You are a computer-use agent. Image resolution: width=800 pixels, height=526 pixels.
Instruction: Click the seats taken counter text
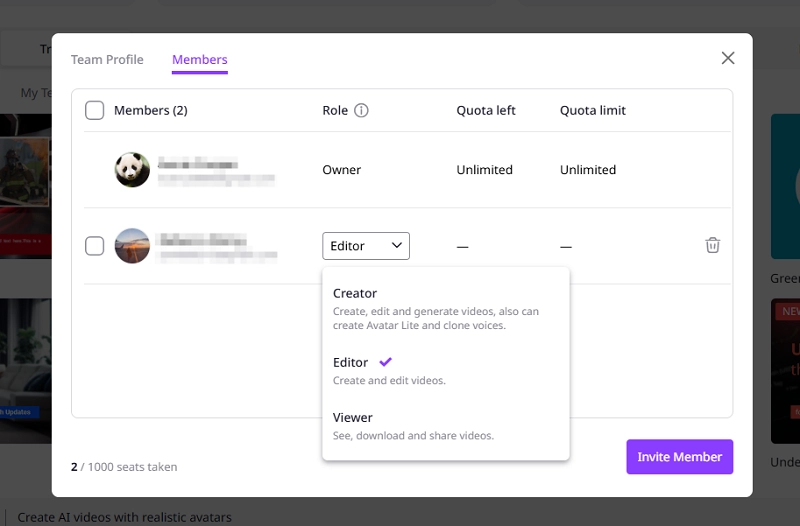(x=124, y=467)
